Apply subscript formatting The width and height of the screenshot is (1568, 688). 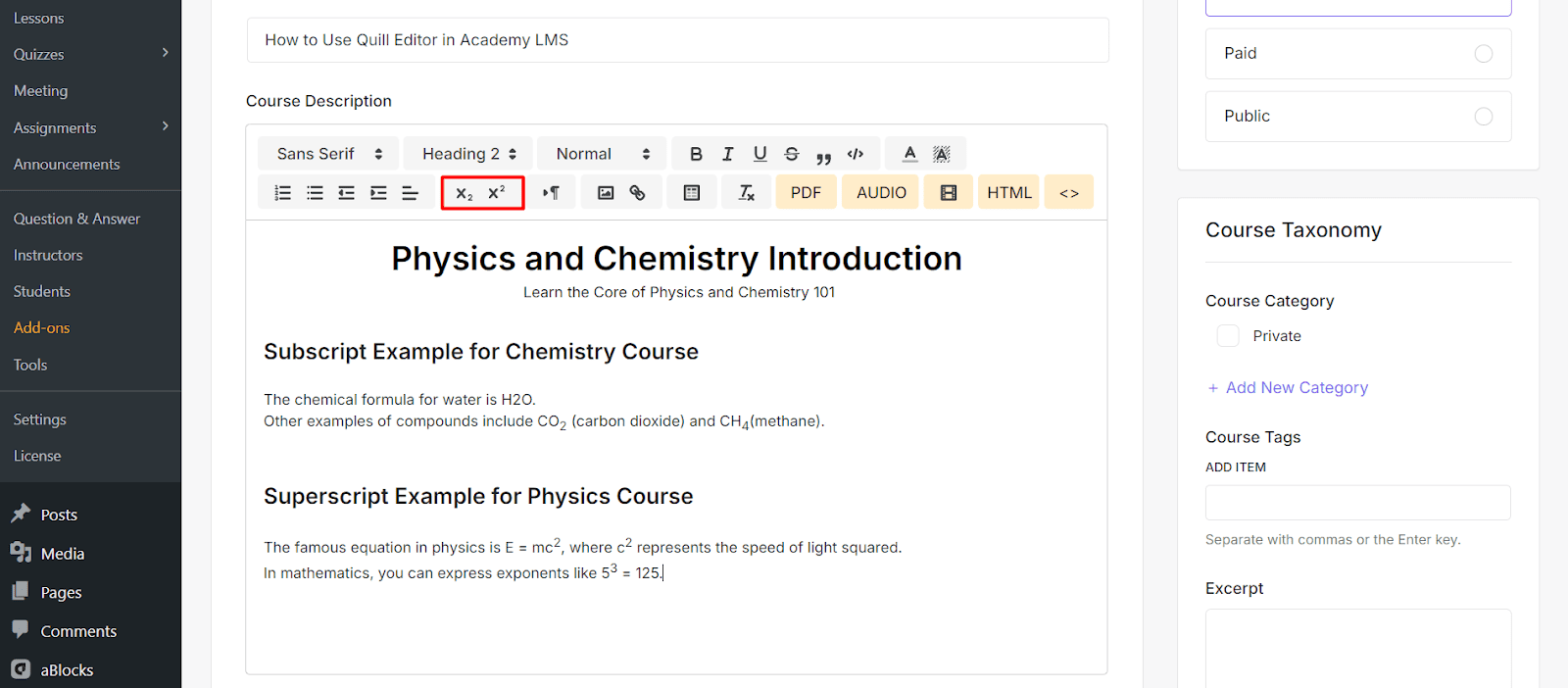(x=465, y=193)
